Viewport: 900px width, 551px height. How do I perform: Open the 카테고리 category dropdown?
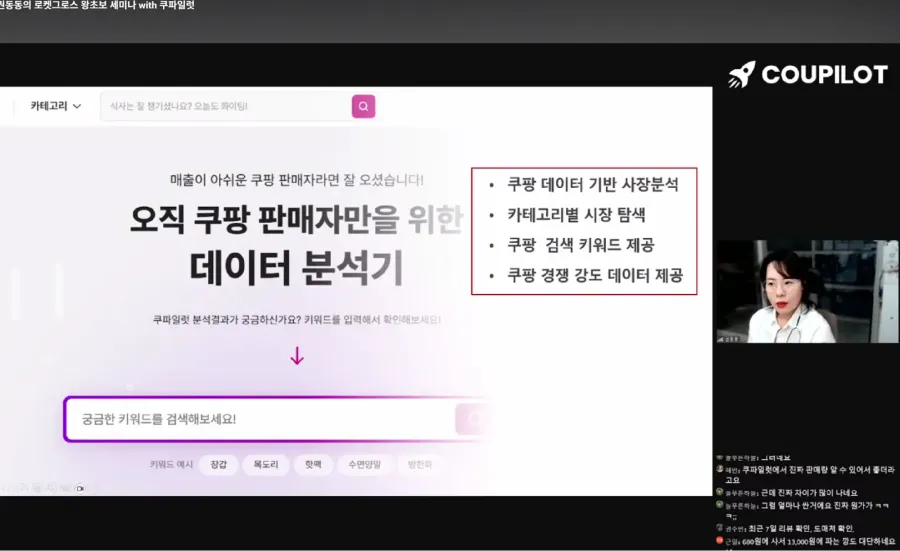56,106
